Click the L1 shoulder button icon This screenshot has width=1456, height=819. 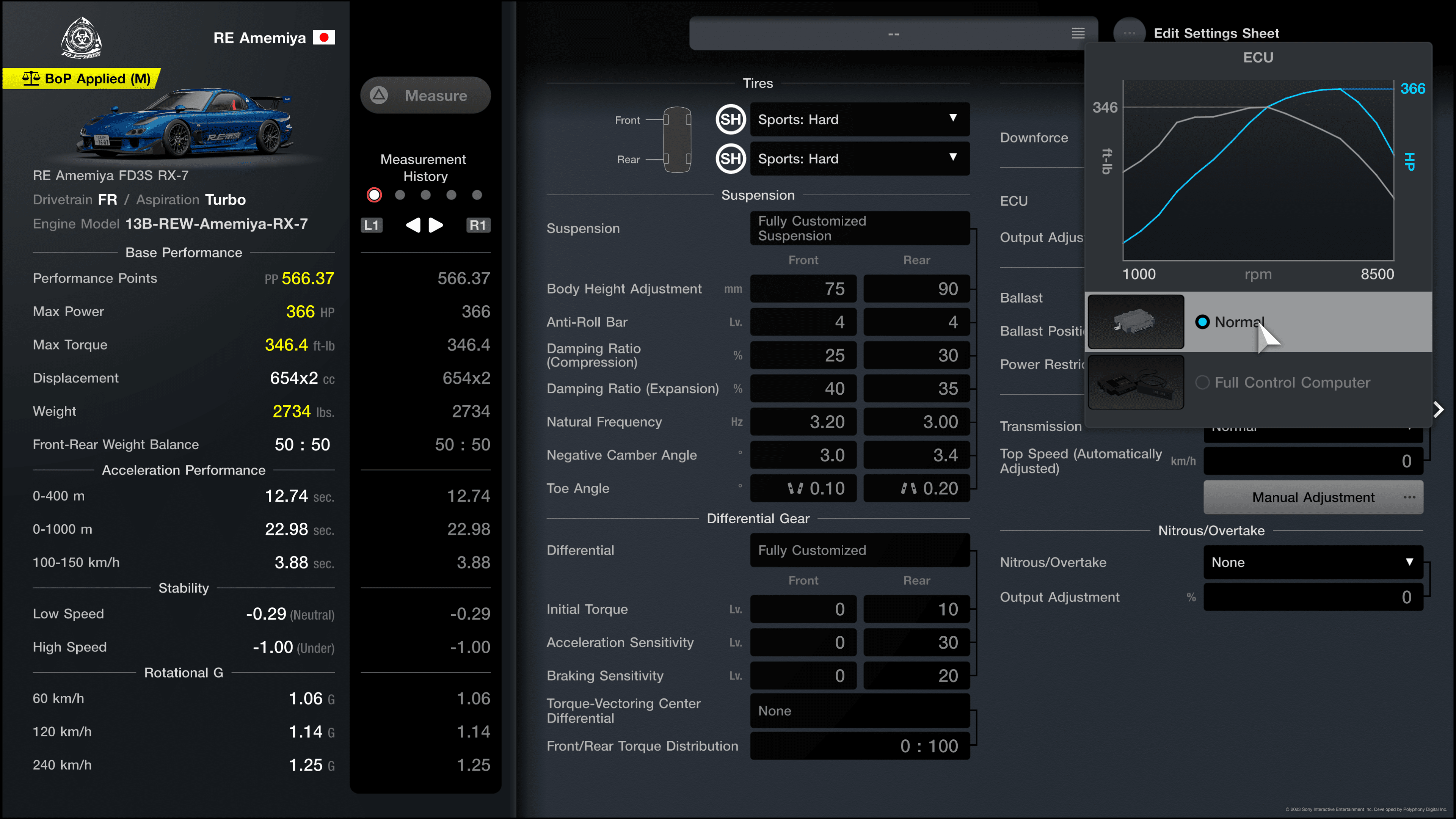pos(371,225)
